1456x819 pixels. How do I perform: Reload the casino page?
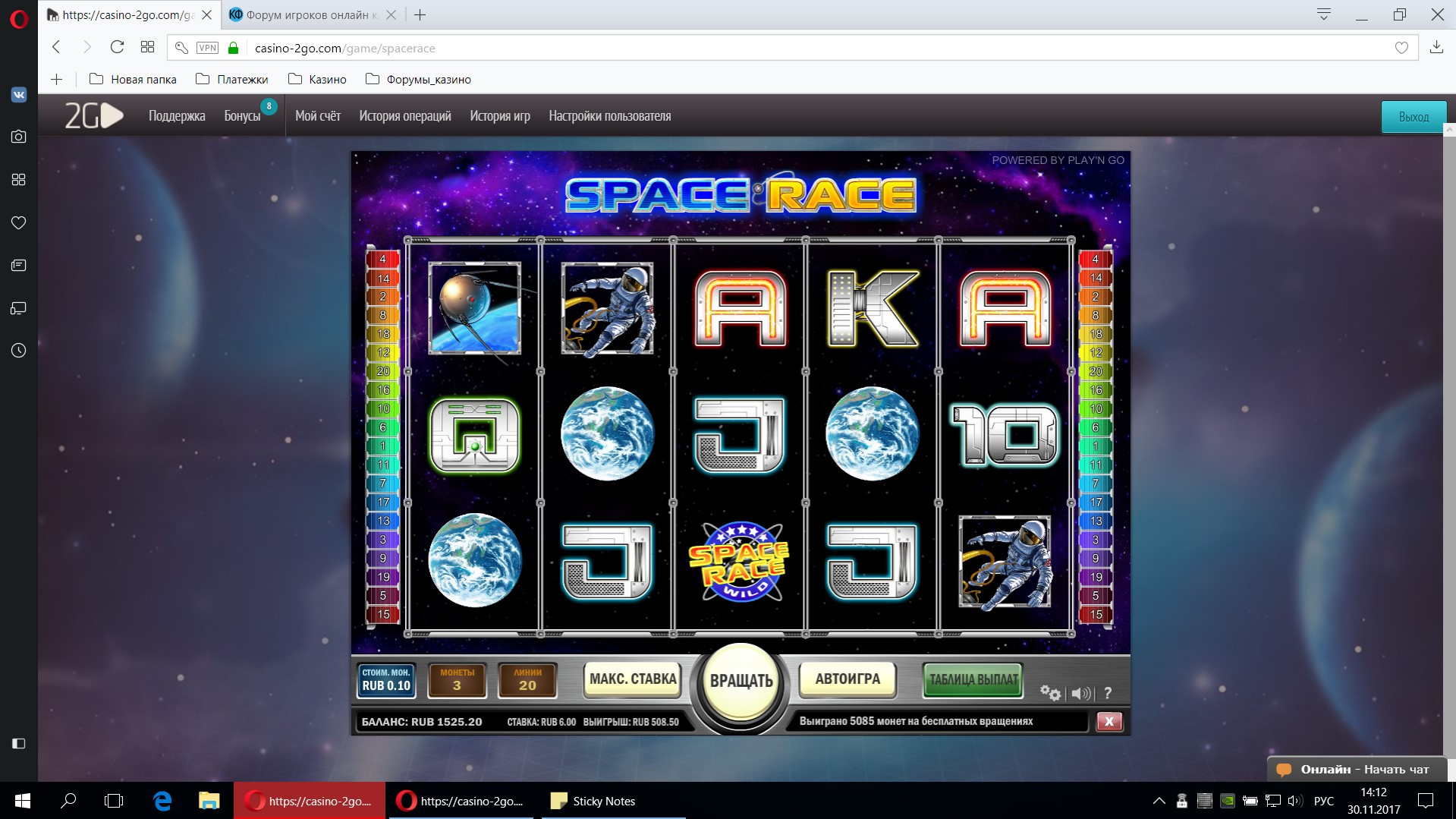[117, 47]
